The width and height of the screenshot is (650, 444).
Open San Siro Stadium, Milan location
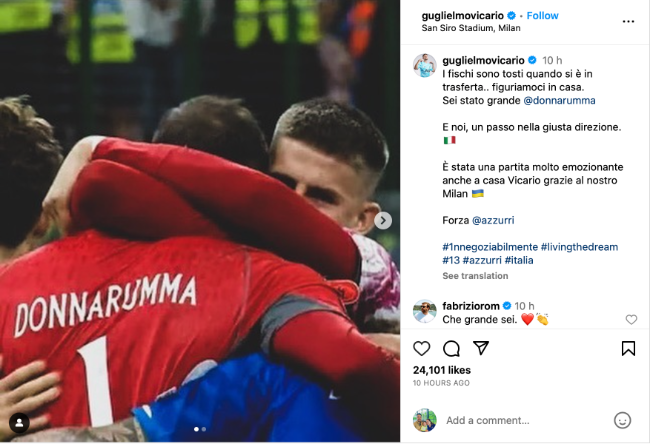click(471, 28)
